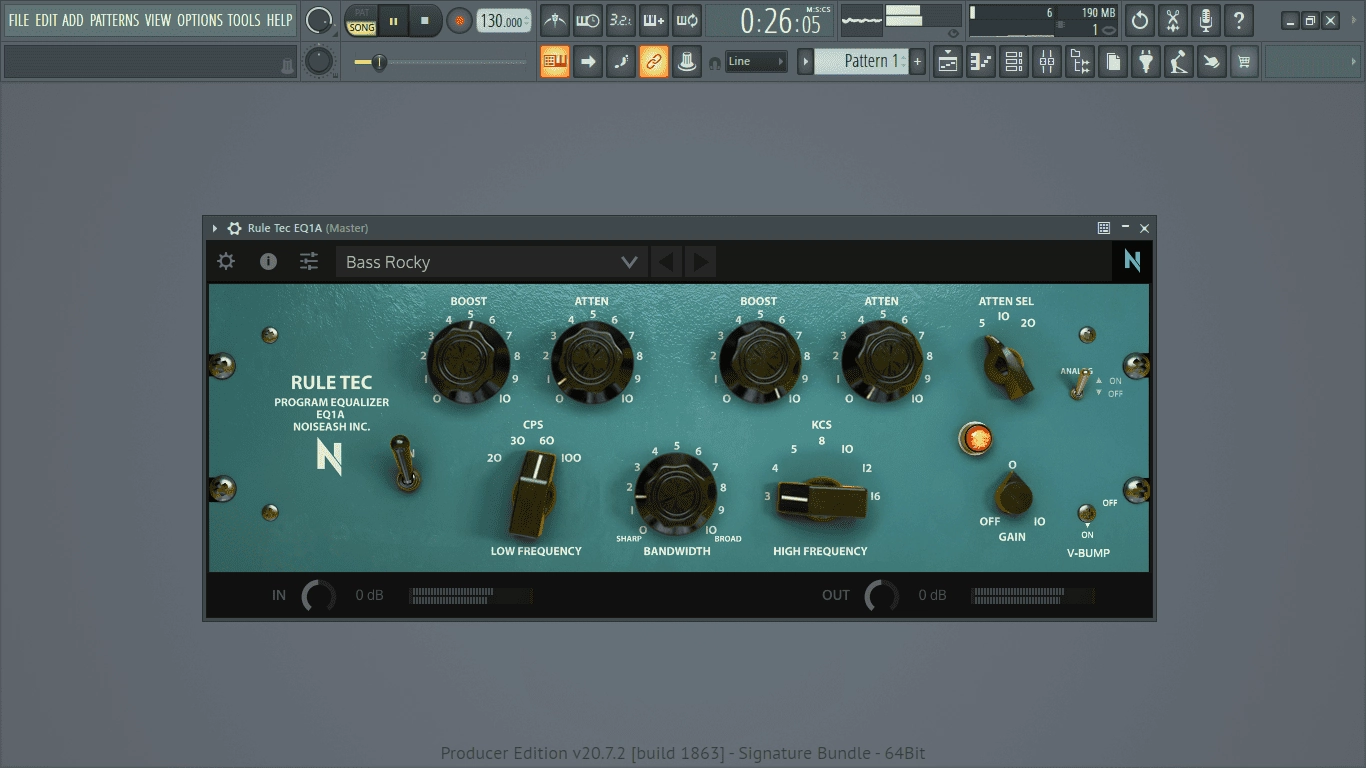Open the Mixer view icon
This screenshot has width=1366, height=768.
click(1047, 62)
